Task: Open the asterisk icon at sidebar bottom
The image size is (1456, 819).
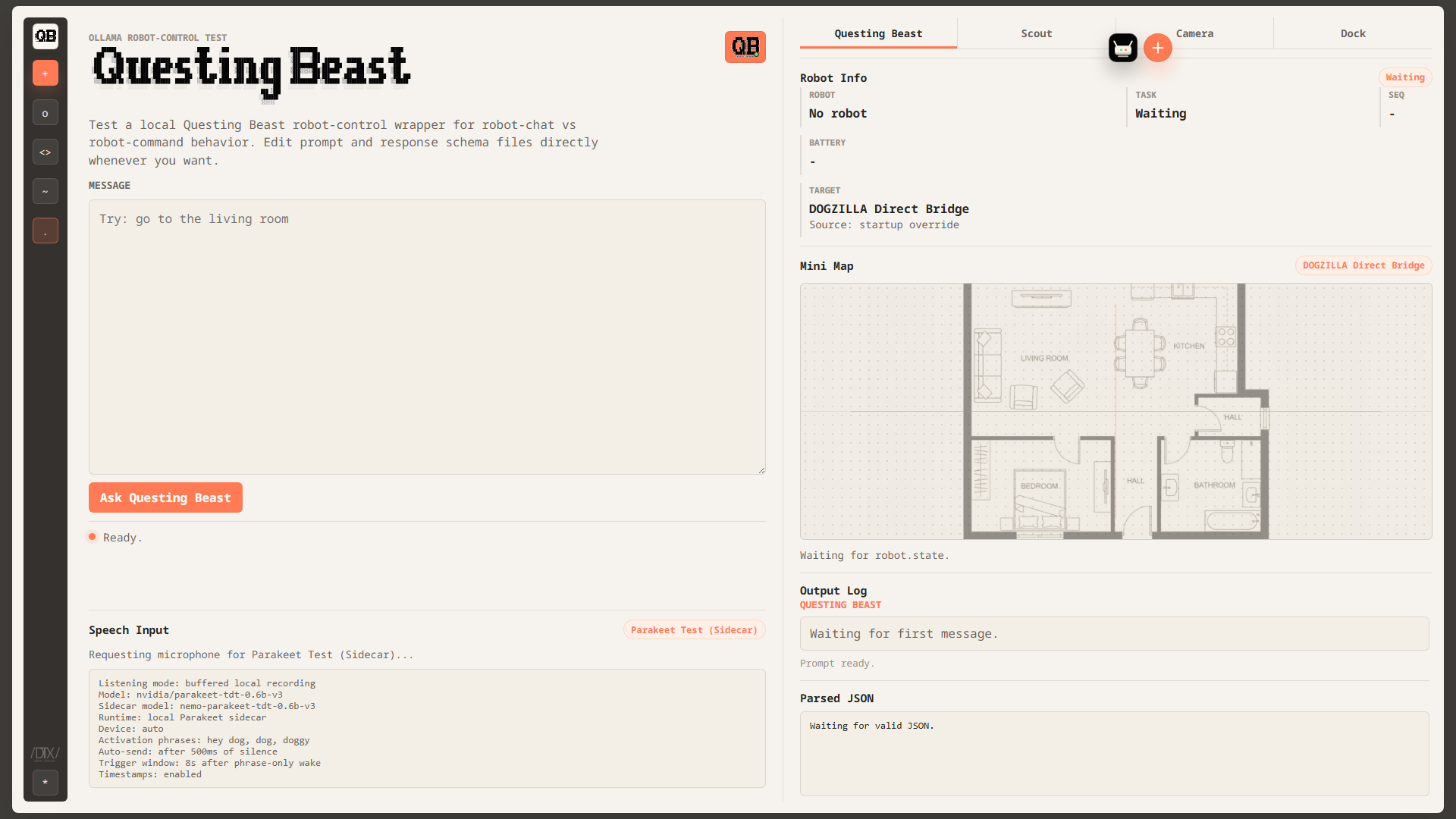Action: click(x=45, y=783)
